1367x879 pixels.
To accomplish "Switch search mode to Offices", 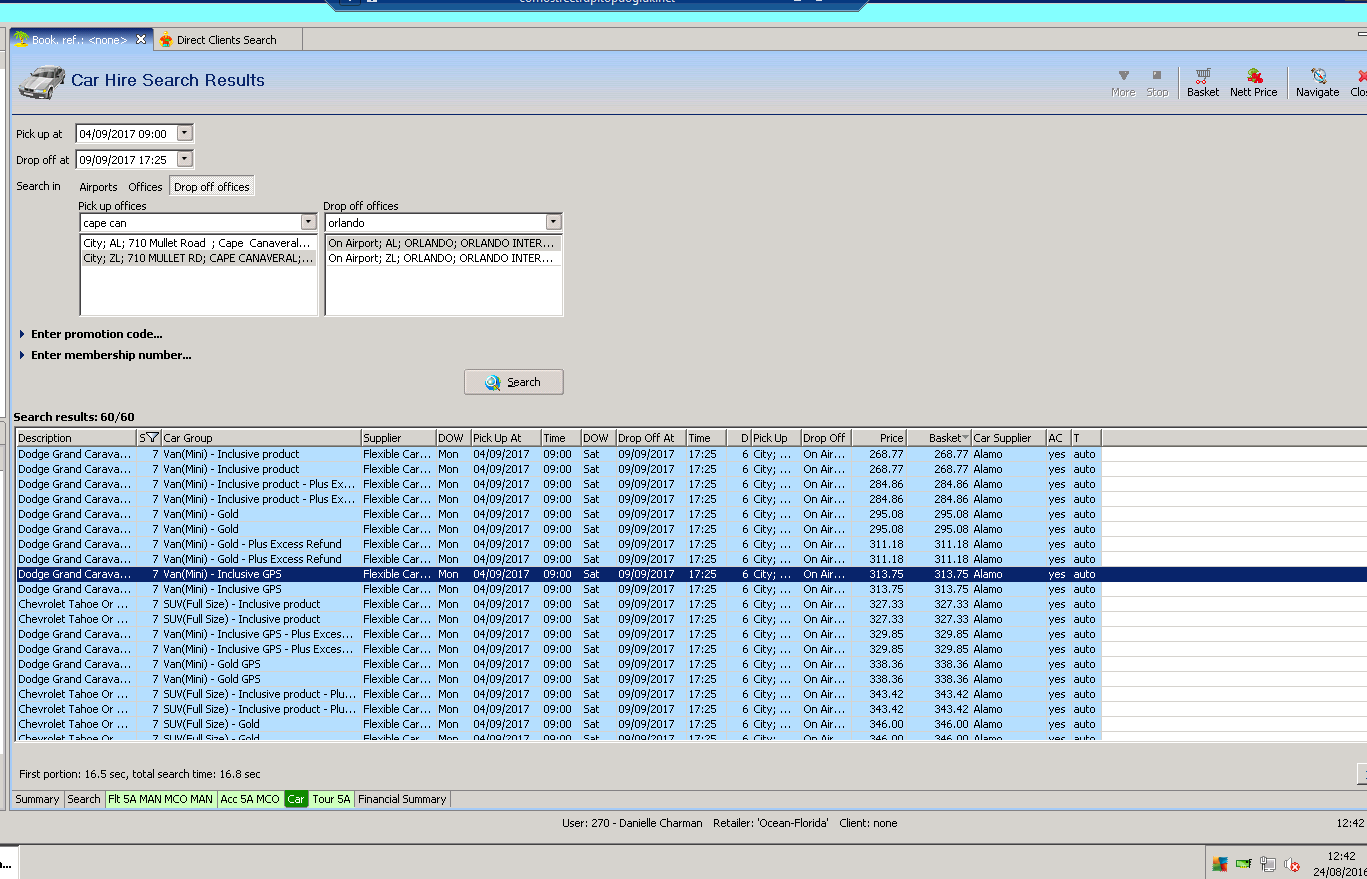I will tap(145, 187).
